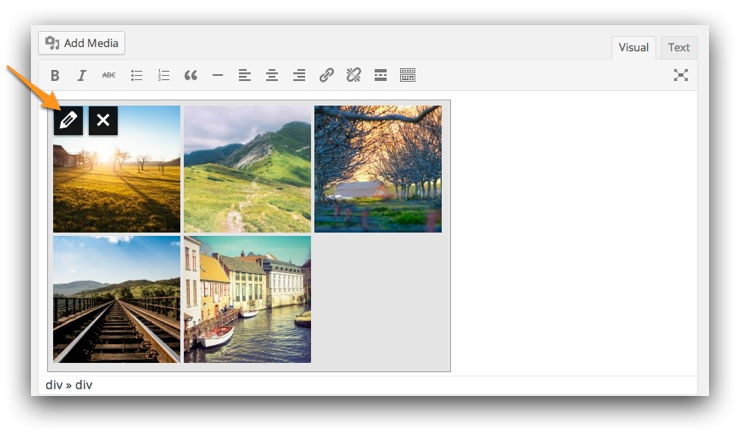The width and height of the screenshot is (739, 435).
Task: Toggle the extra toolbar row
Action: point(407,75)
